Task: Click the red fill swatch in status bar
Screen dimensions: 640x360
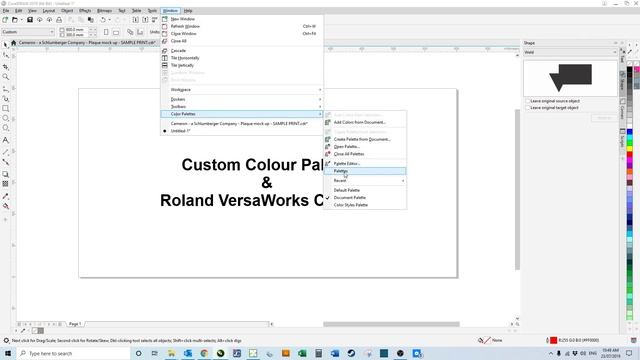Action: click(x=553, y=340)
